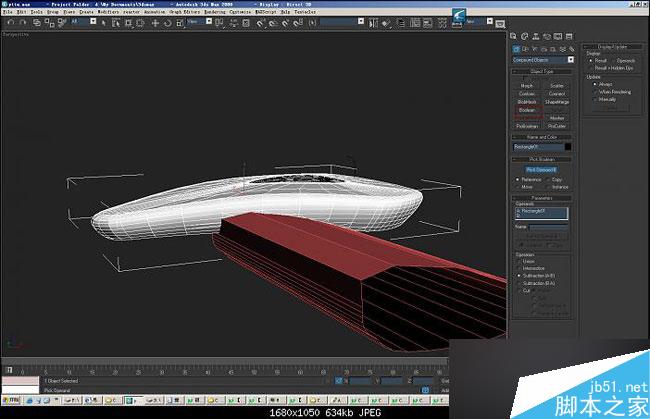Select the Move radio option

tap(524, 187)
